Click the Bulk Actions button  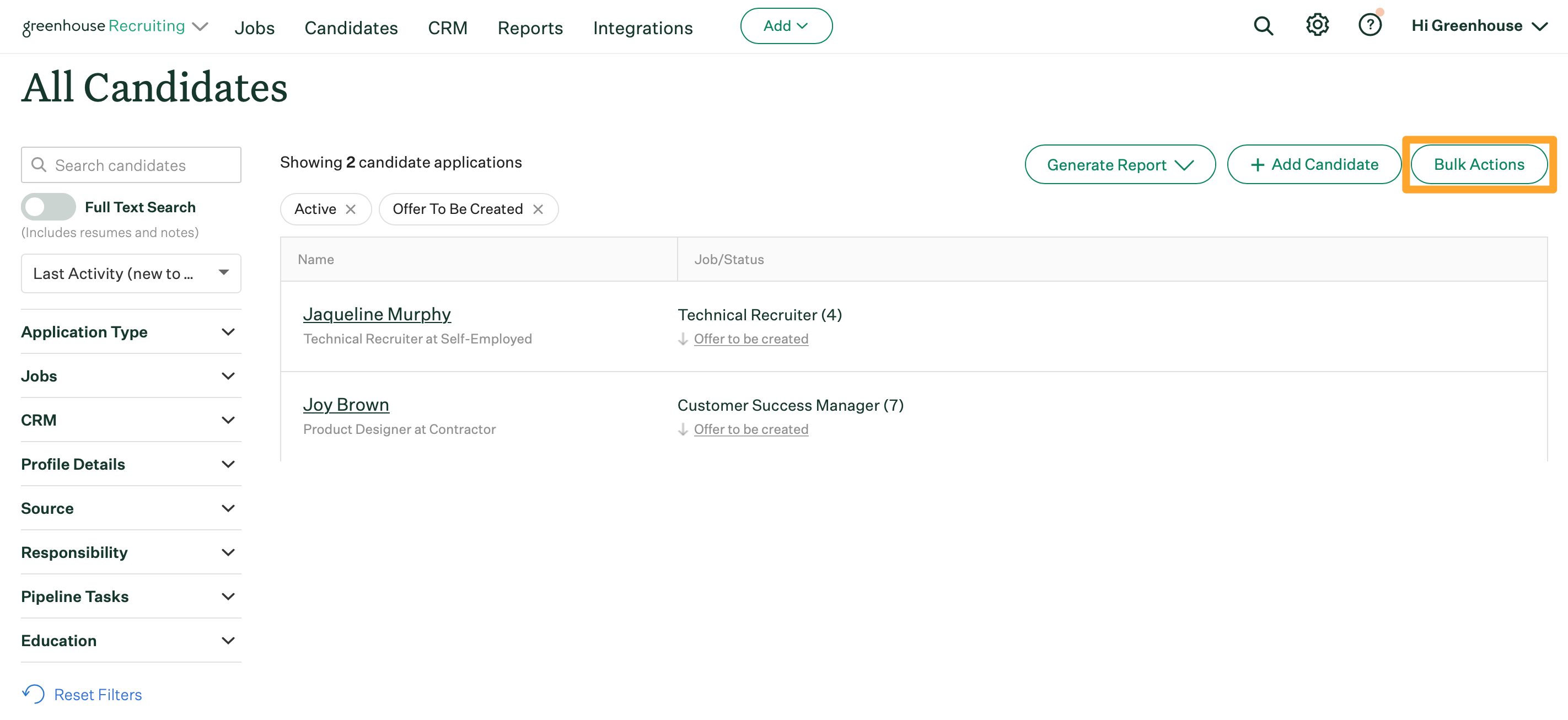tap(1479, 164)
